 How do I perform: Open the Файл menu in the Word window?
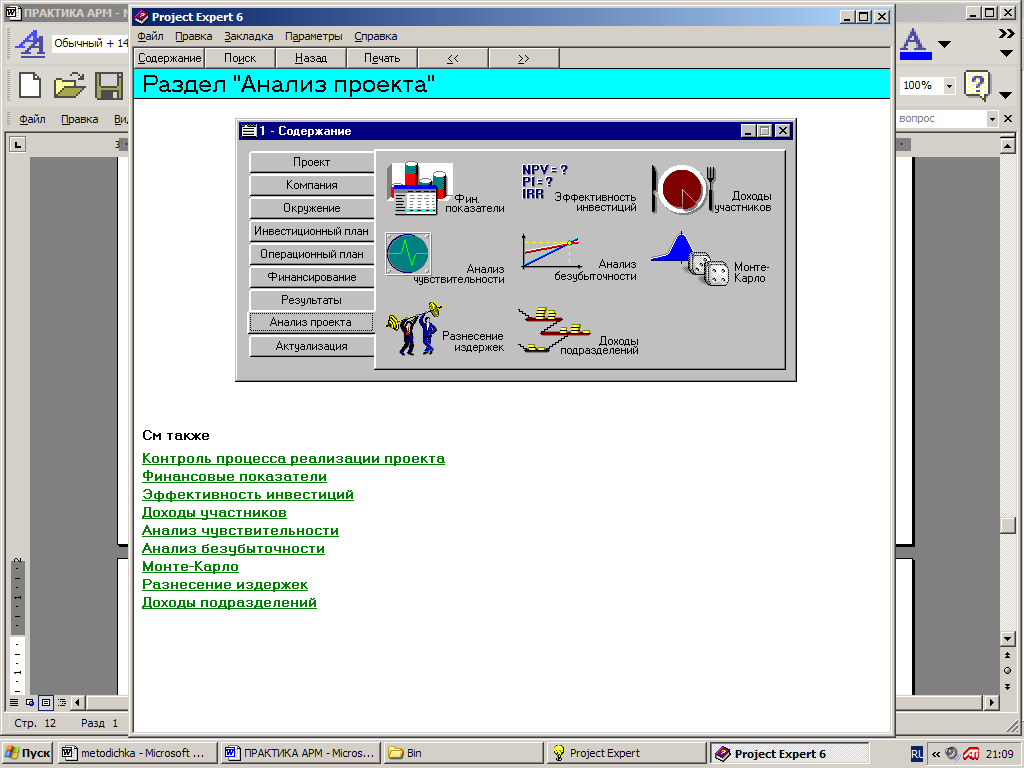[32, 119]
